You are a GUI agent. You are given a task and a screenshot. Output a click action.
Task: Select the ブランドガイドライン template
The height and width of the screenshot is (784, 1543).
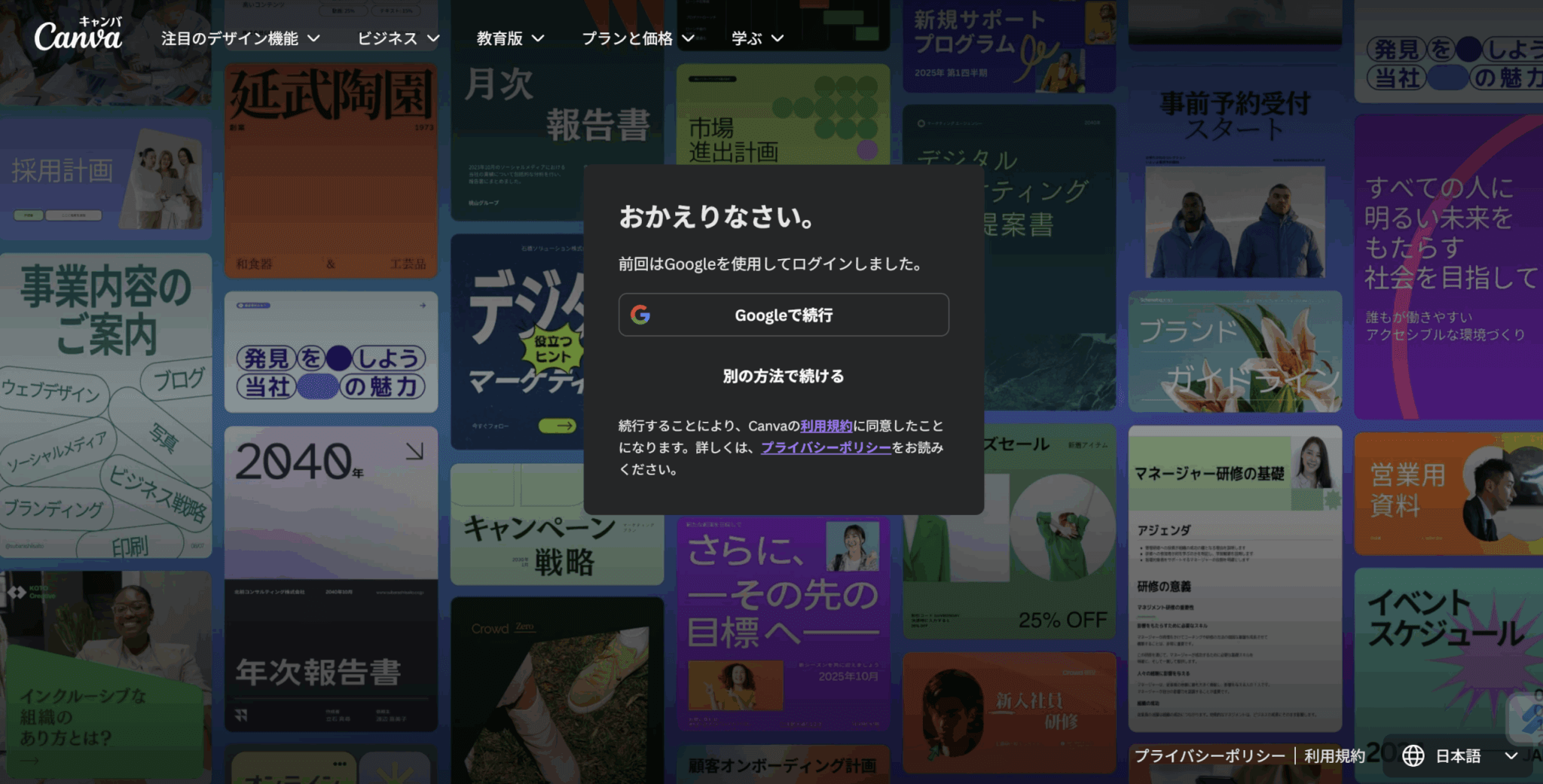[1235, 352]
